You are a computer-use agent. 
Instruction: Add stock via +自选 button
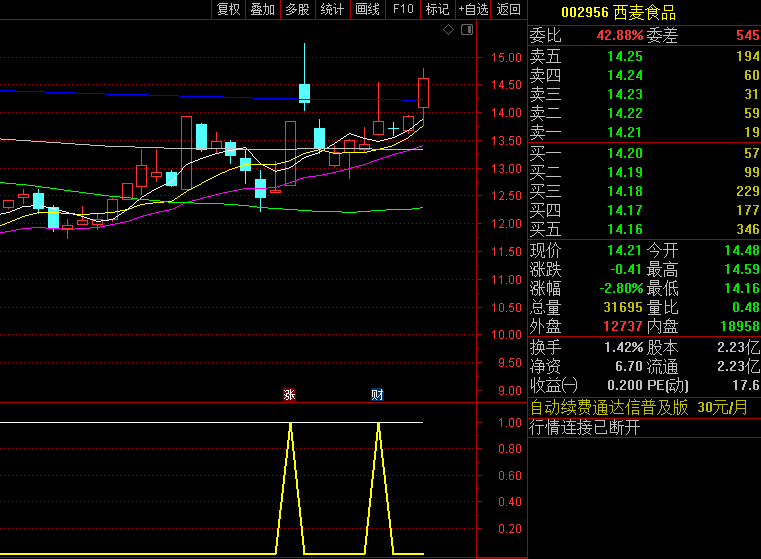pyautogui.click(x=473, y=9)
